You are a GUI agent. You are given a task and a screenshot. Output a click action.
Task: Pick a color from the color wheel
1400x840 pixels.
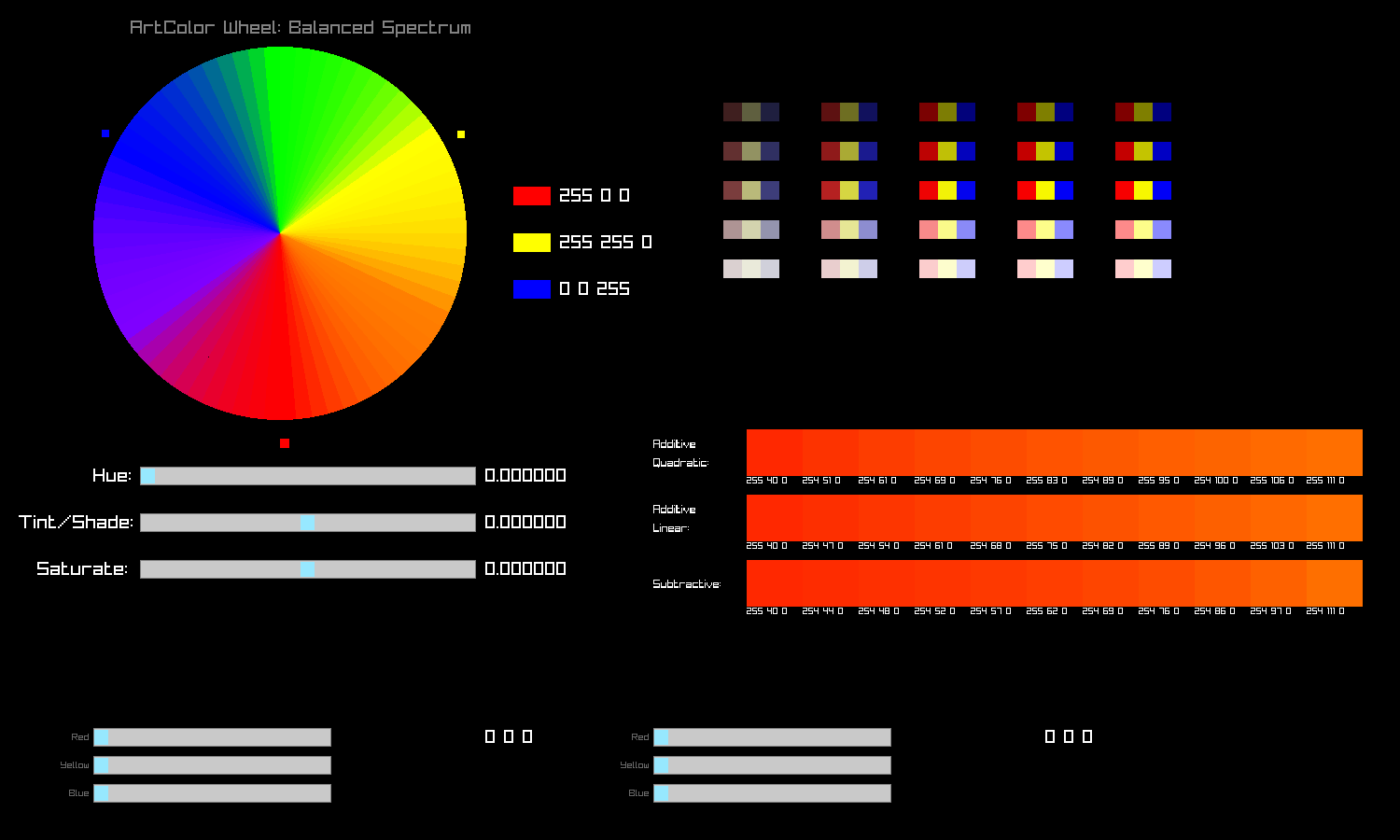point(280,233)
